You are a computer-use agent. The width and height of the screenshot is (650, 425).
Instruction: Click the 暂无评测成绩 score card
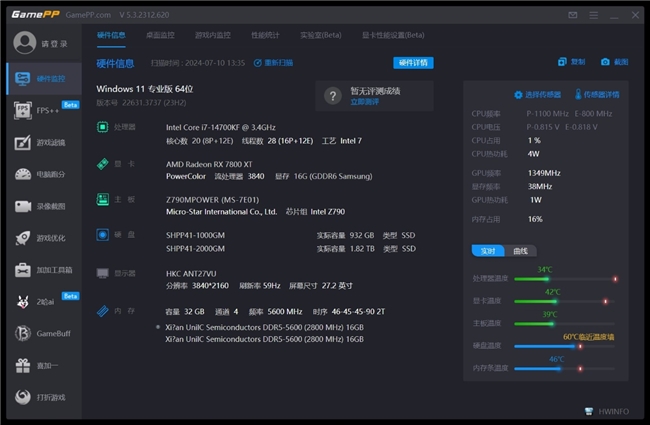pos(374,96)
